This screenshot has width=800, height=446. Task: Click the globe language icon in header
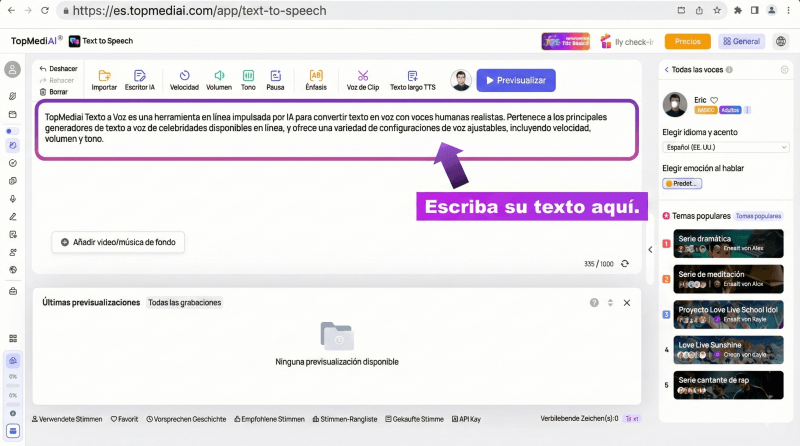[781, 41]
